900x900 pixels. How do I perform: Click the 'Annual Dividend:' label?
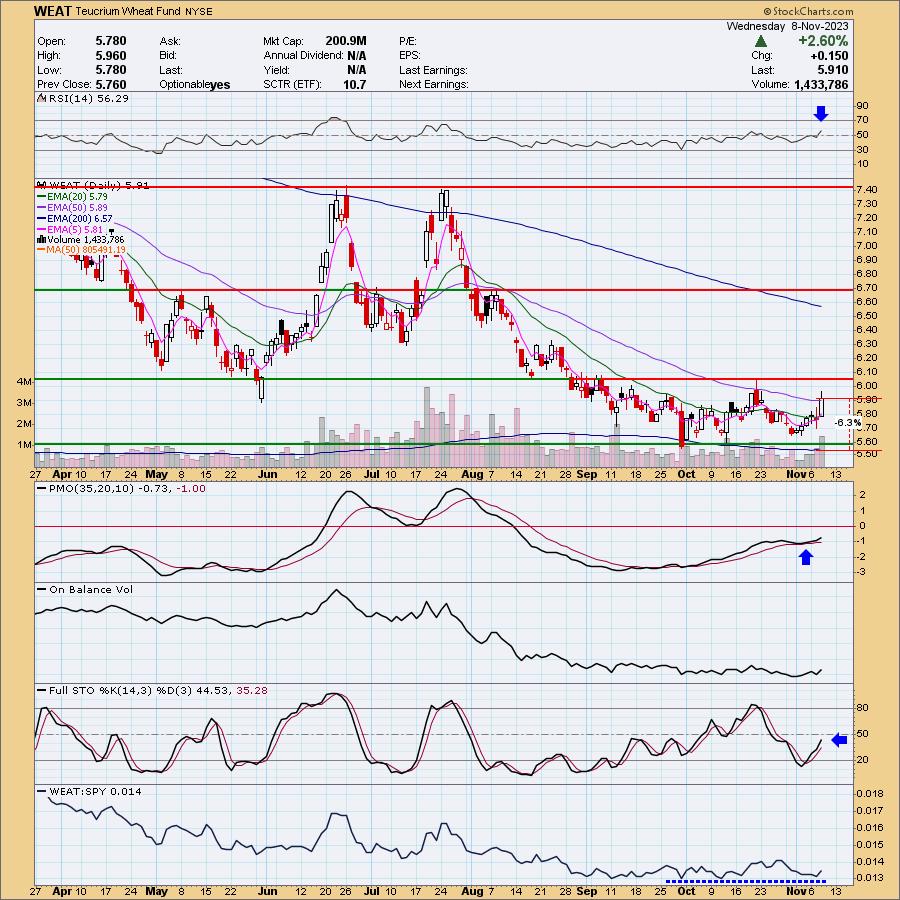click(x=303, y=56)
